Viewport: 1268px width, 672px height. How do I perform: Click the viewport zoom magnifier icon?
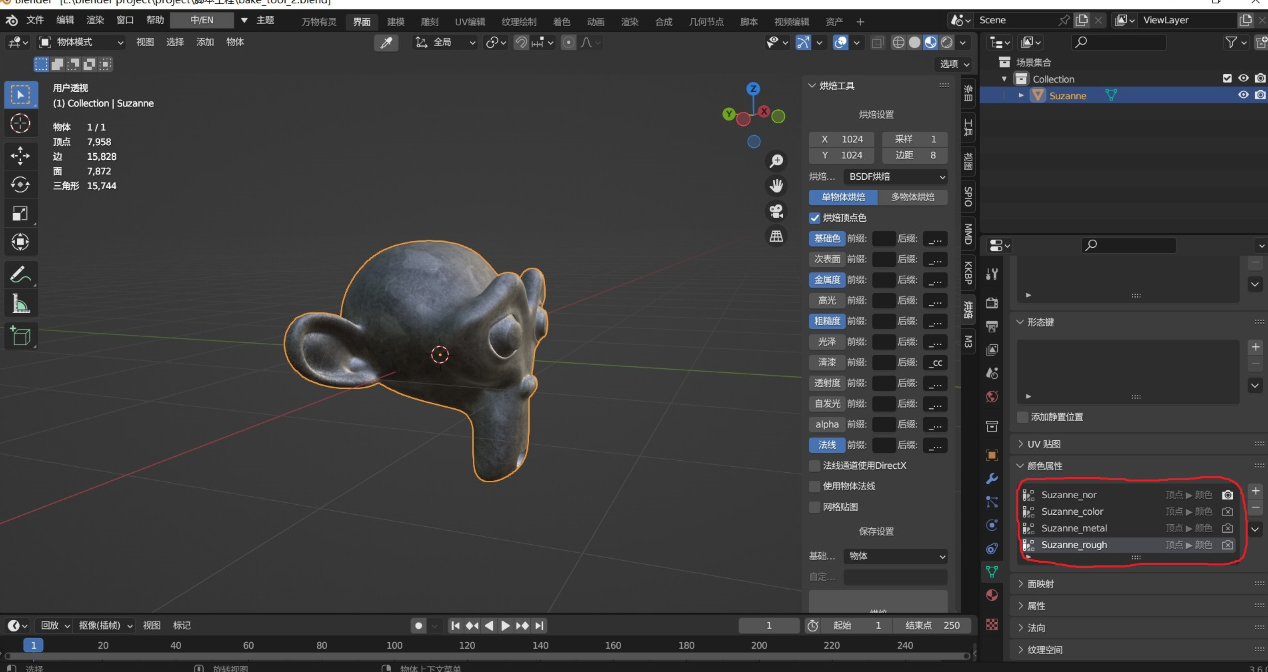[x=776, y=161]
